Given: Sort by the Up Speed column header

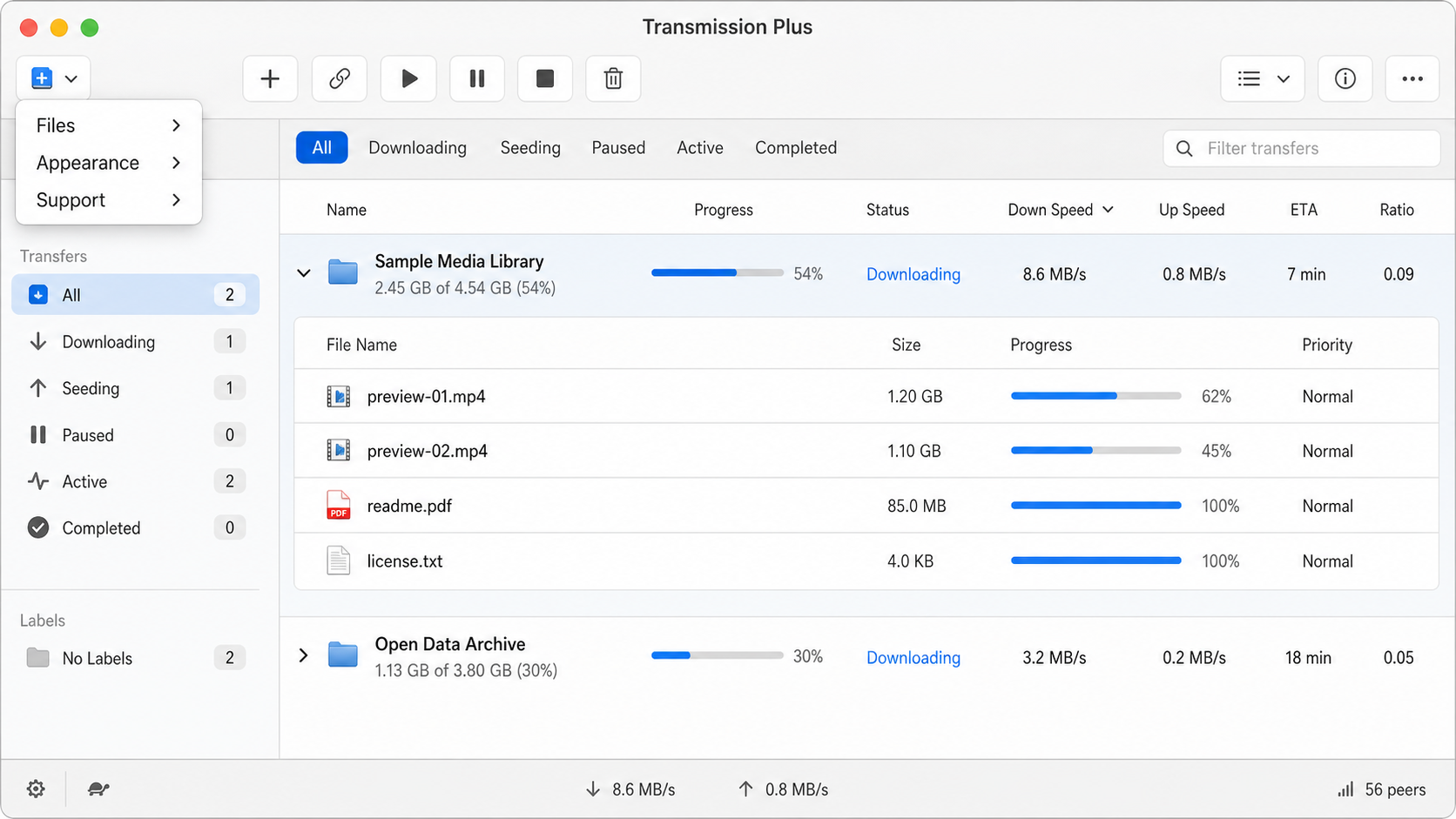Looking at the screenshot, I should tap(1191, 210).
